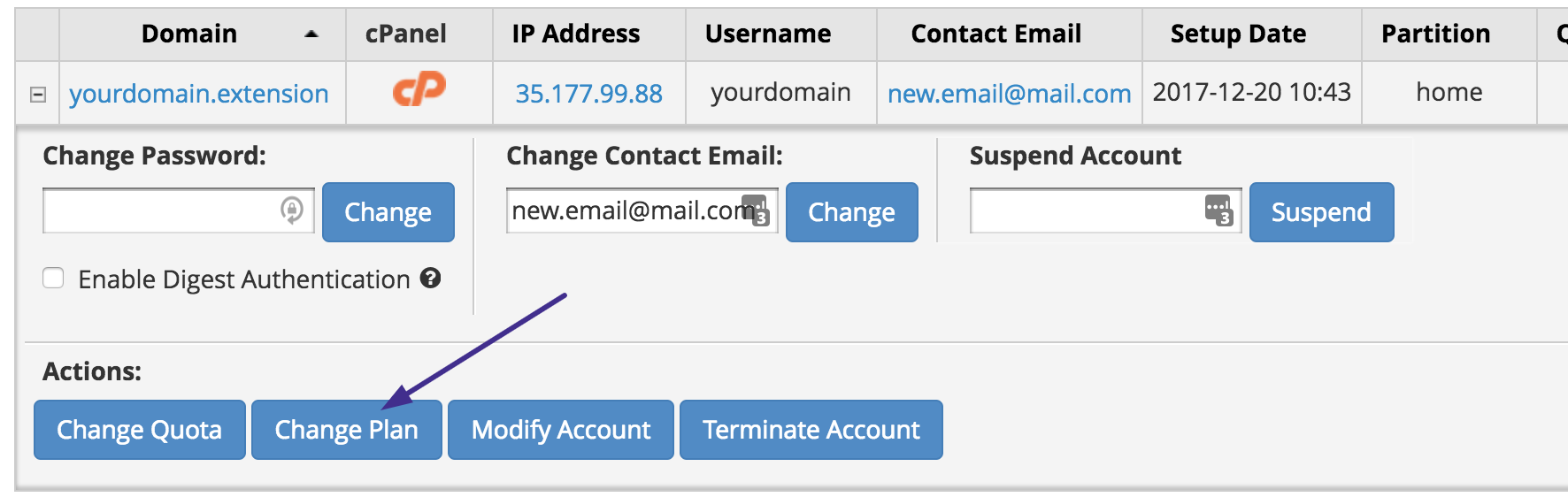The image size is (1568, 497).
Task: Click password manager icon in contact email field
Action: [x=756, y=210]
